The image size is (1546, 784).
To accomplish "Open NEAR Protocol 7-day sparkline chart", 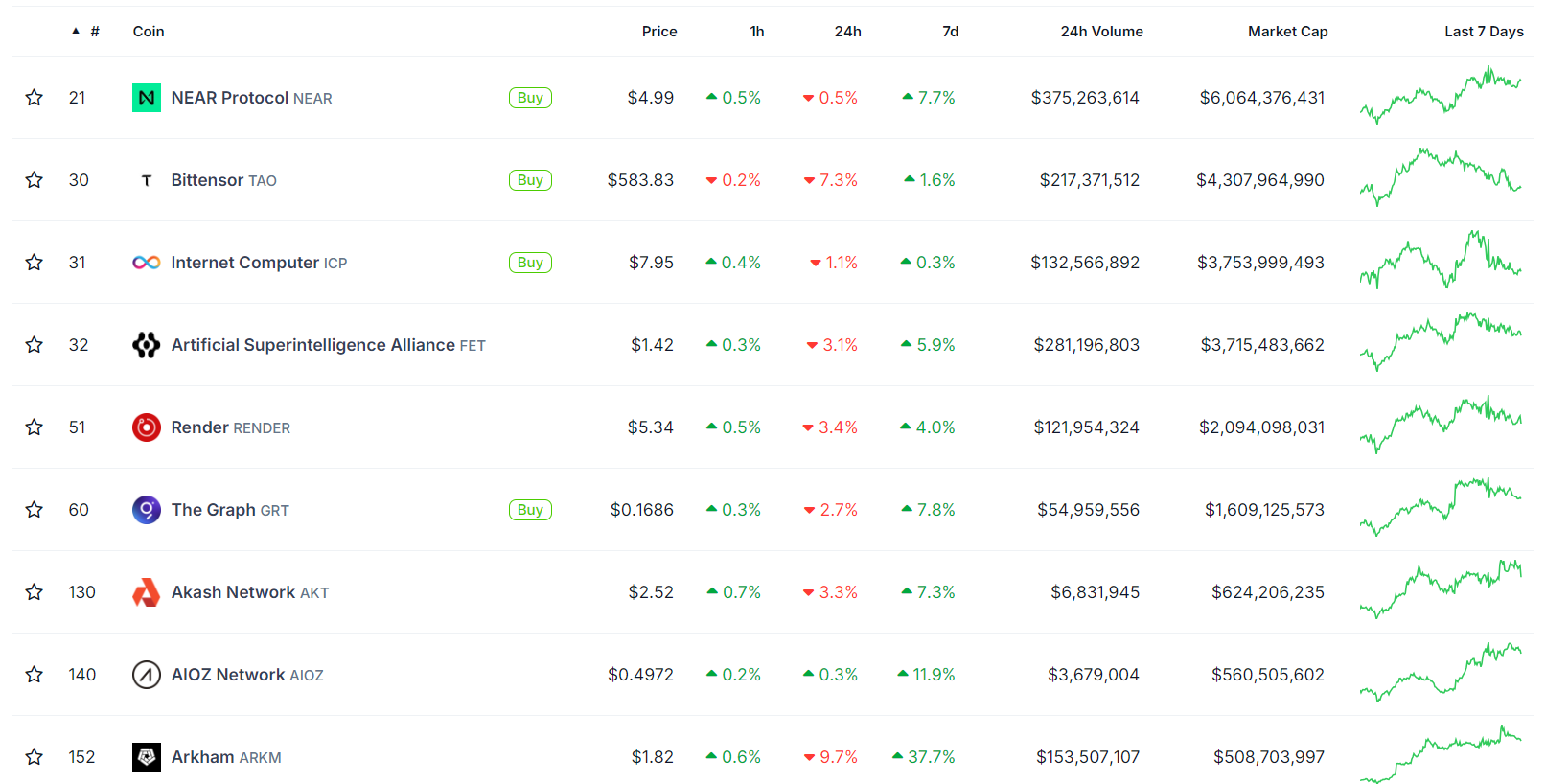I will pyautogui.click(x=1441, y=95).
